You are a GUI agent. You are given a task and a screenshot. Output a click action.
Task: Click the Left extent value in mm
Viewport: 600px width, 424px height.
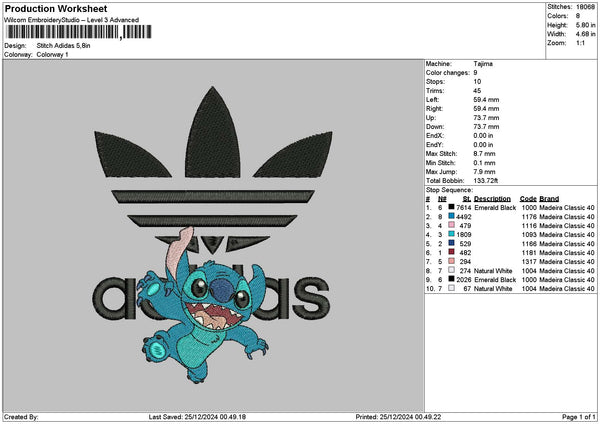click(486, 100)
